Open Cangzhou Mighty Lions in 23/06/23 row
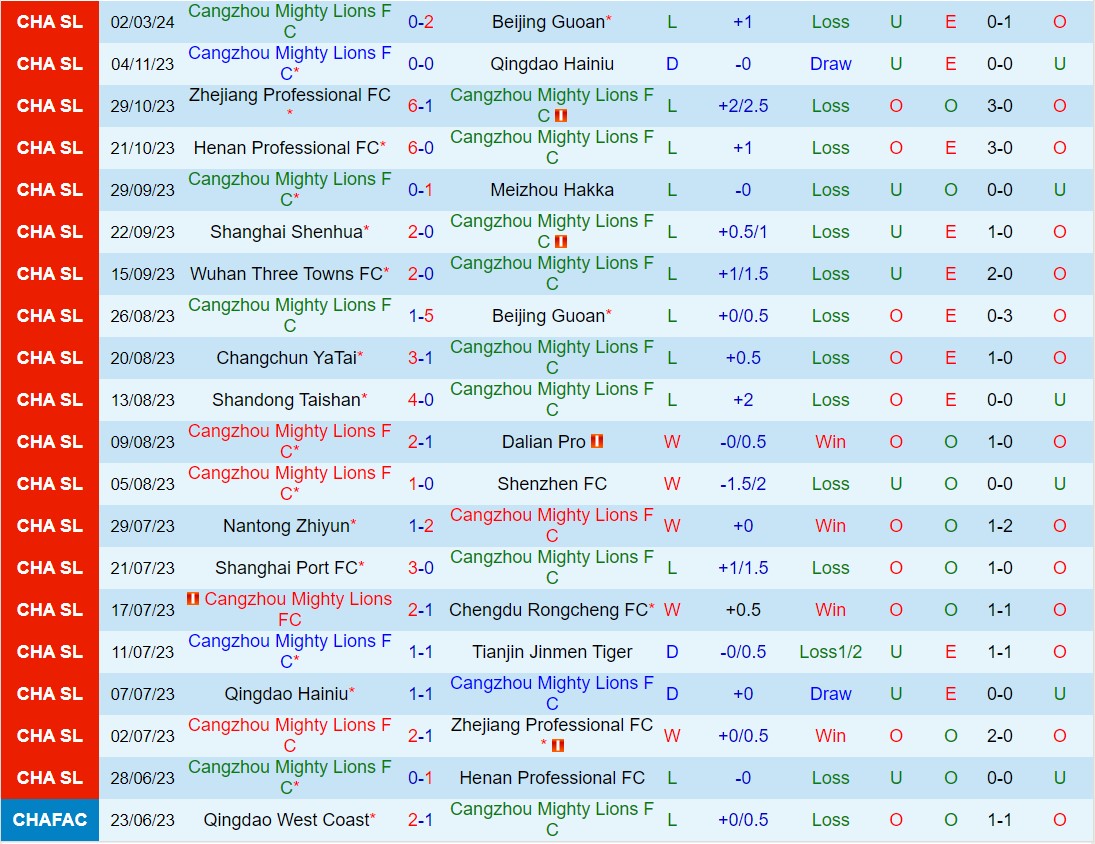 pyautogui.click(x=552, y=819)
